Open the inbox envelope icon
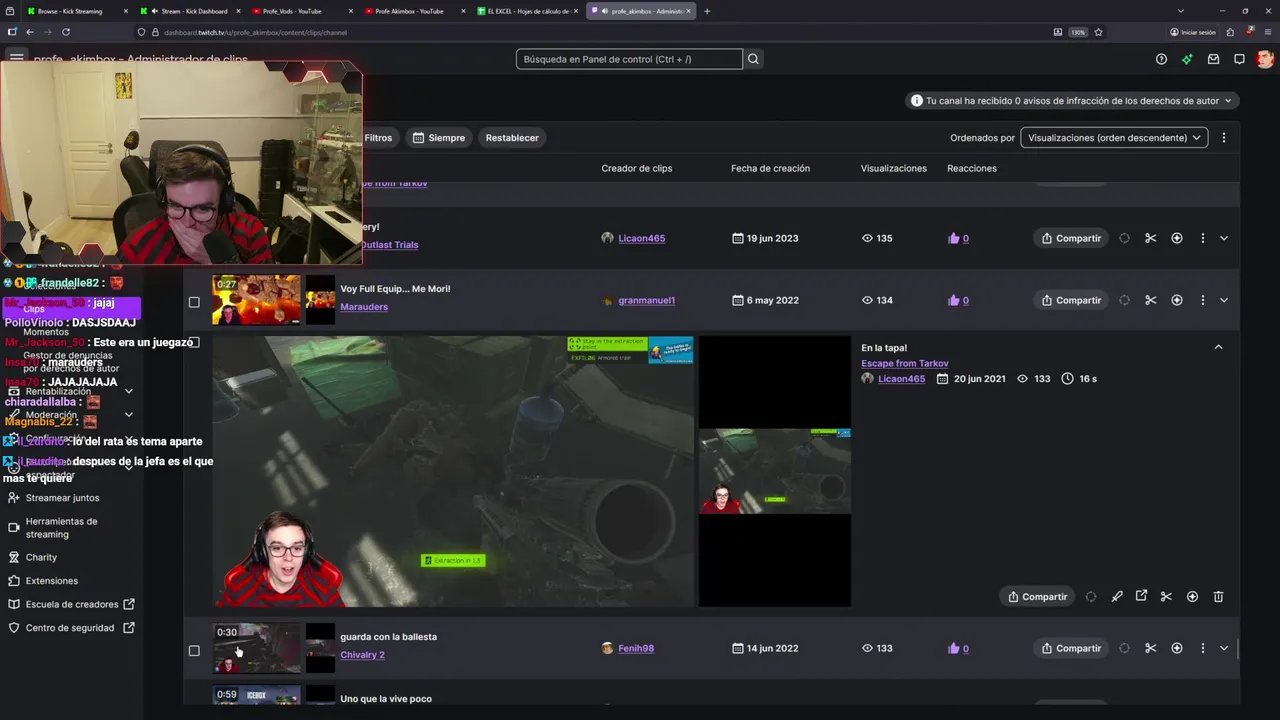This screenshot has height=720, width=1280. (1213, 59)
